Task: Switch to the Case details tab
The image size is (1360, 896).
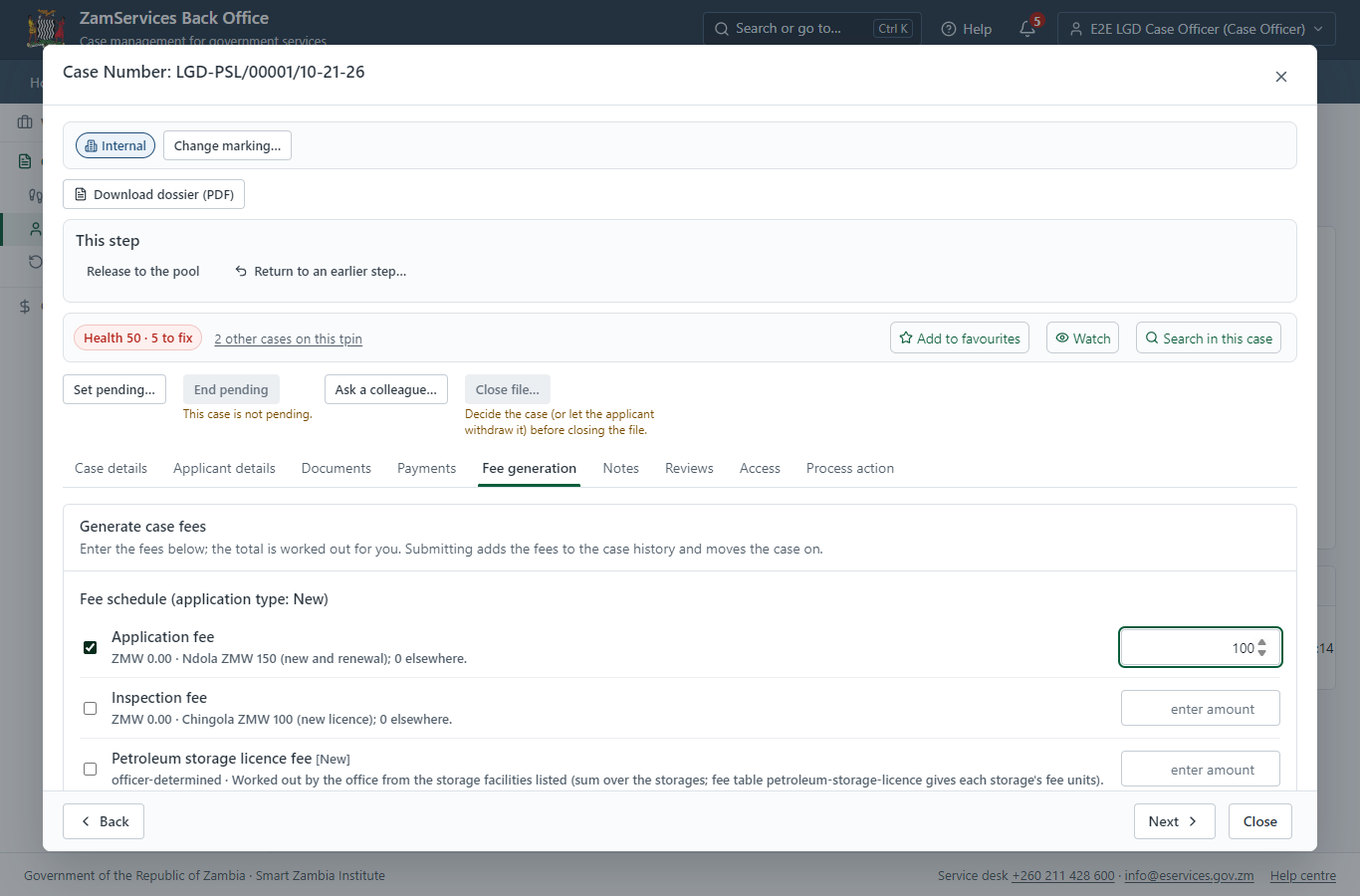Action: (x=111, y=468)
